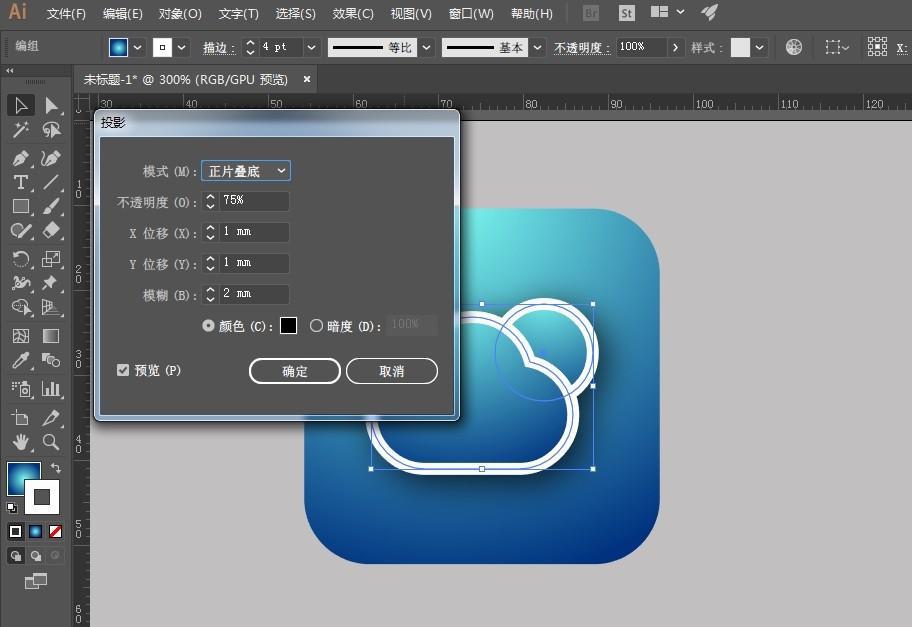Toggle the 预览 (P) checkbox

(123, 370)
